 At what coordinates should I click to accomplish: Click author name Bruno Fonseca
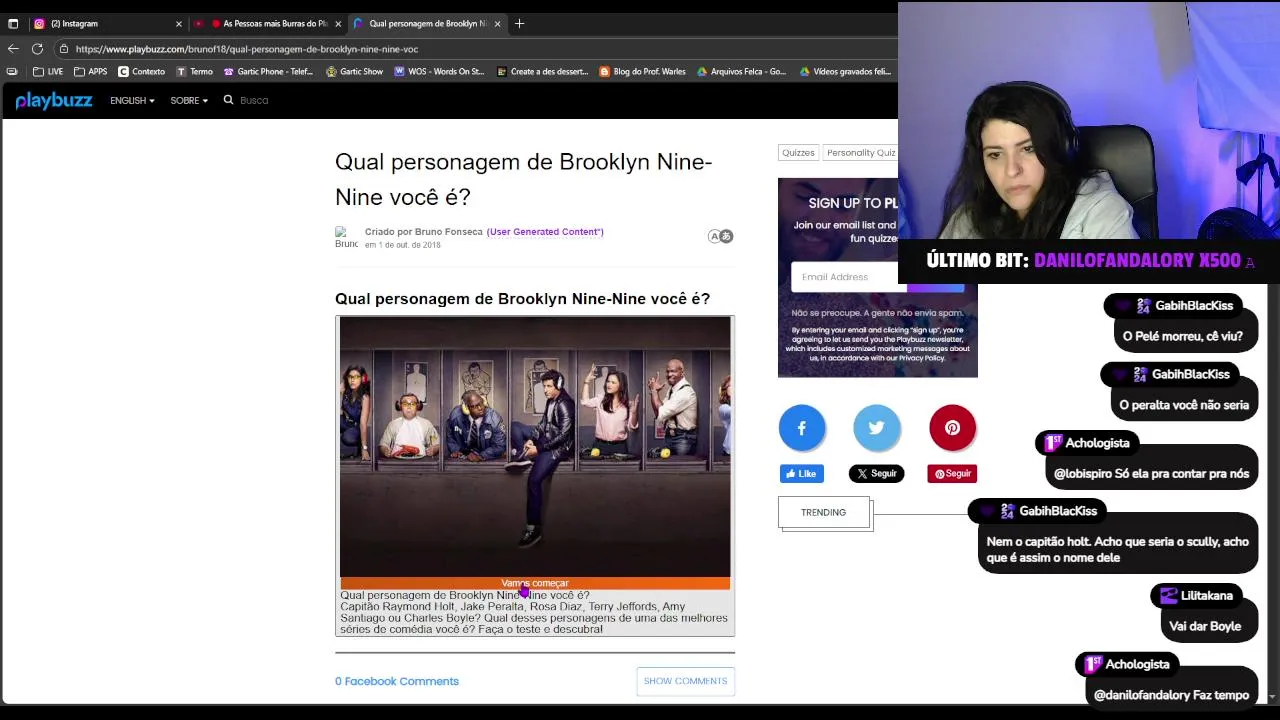448,232
